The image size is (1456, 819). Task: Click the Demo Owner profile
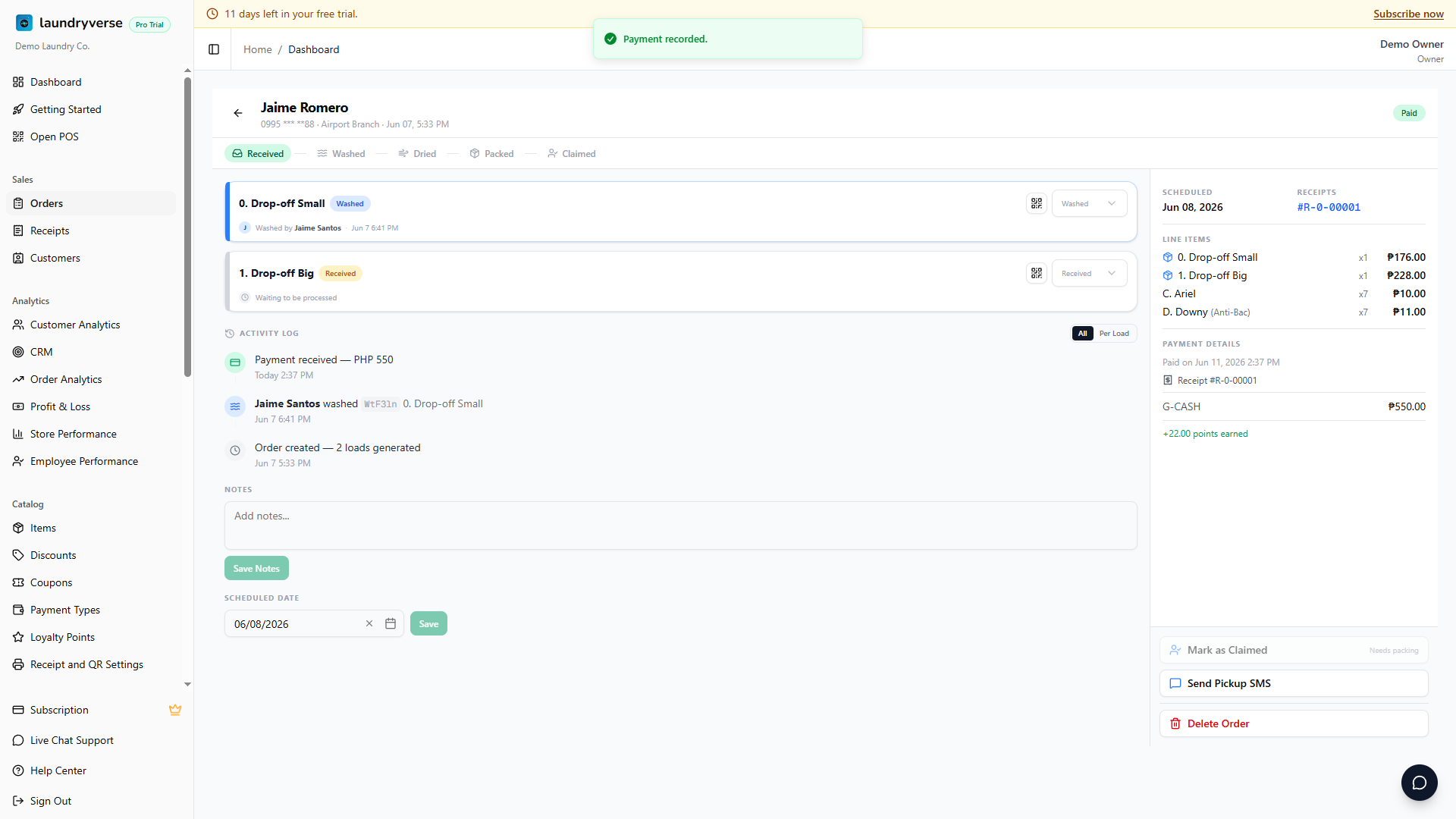(1411, 51)
